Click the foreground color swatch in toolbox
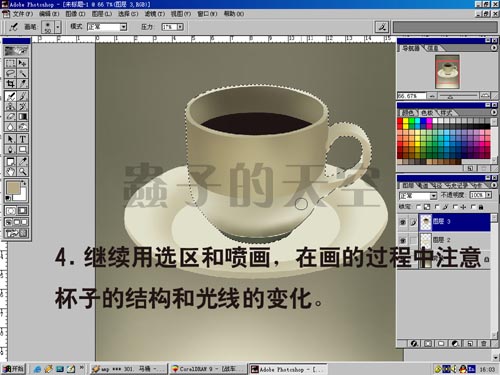 (13, 188)
